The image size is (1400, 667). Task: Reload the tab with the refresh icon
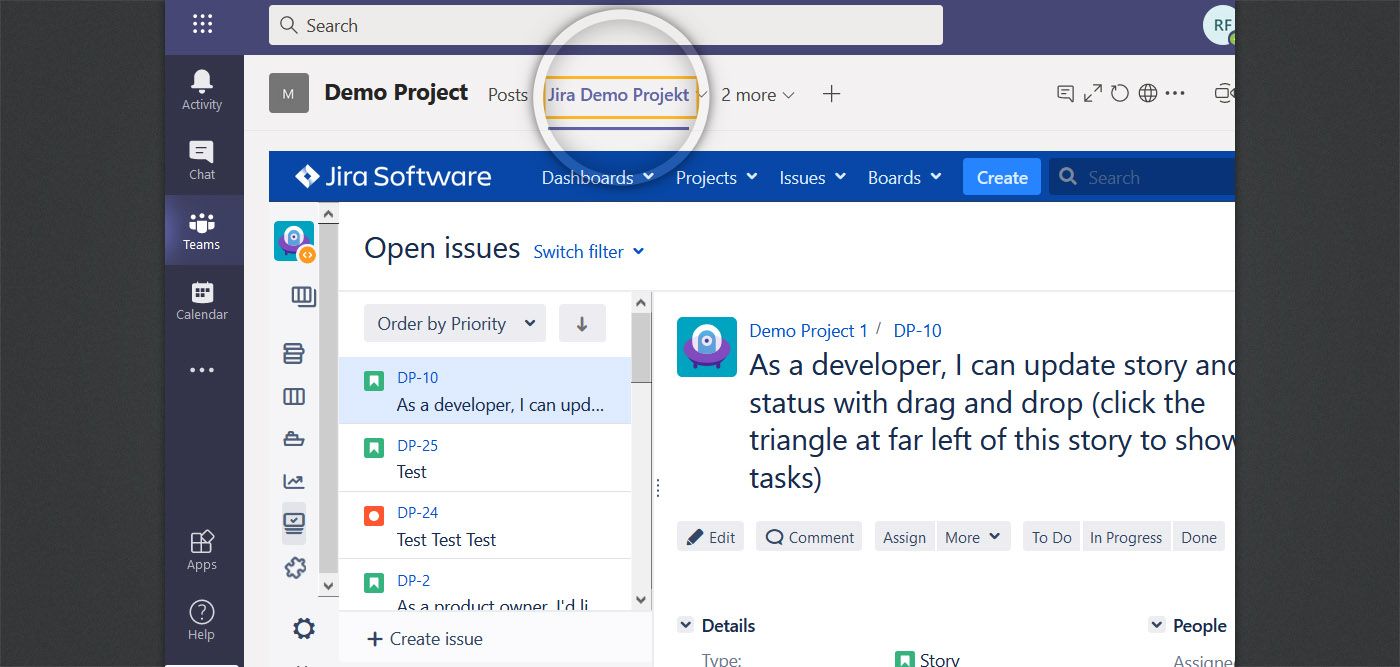click(x=1120, y=94)
